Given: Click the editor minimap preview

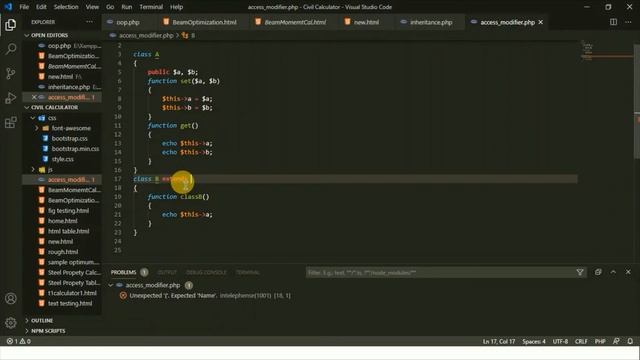Looking at the screenshot, I should (606, 51).
